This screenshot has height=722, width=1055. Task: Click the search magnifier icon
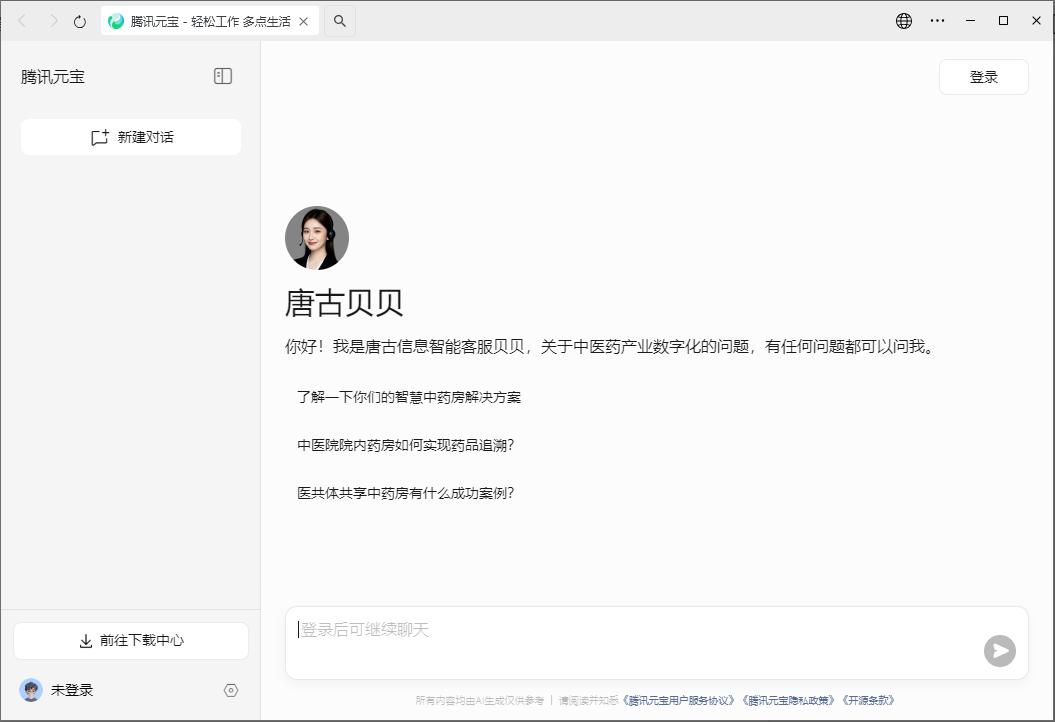[340, 21]
